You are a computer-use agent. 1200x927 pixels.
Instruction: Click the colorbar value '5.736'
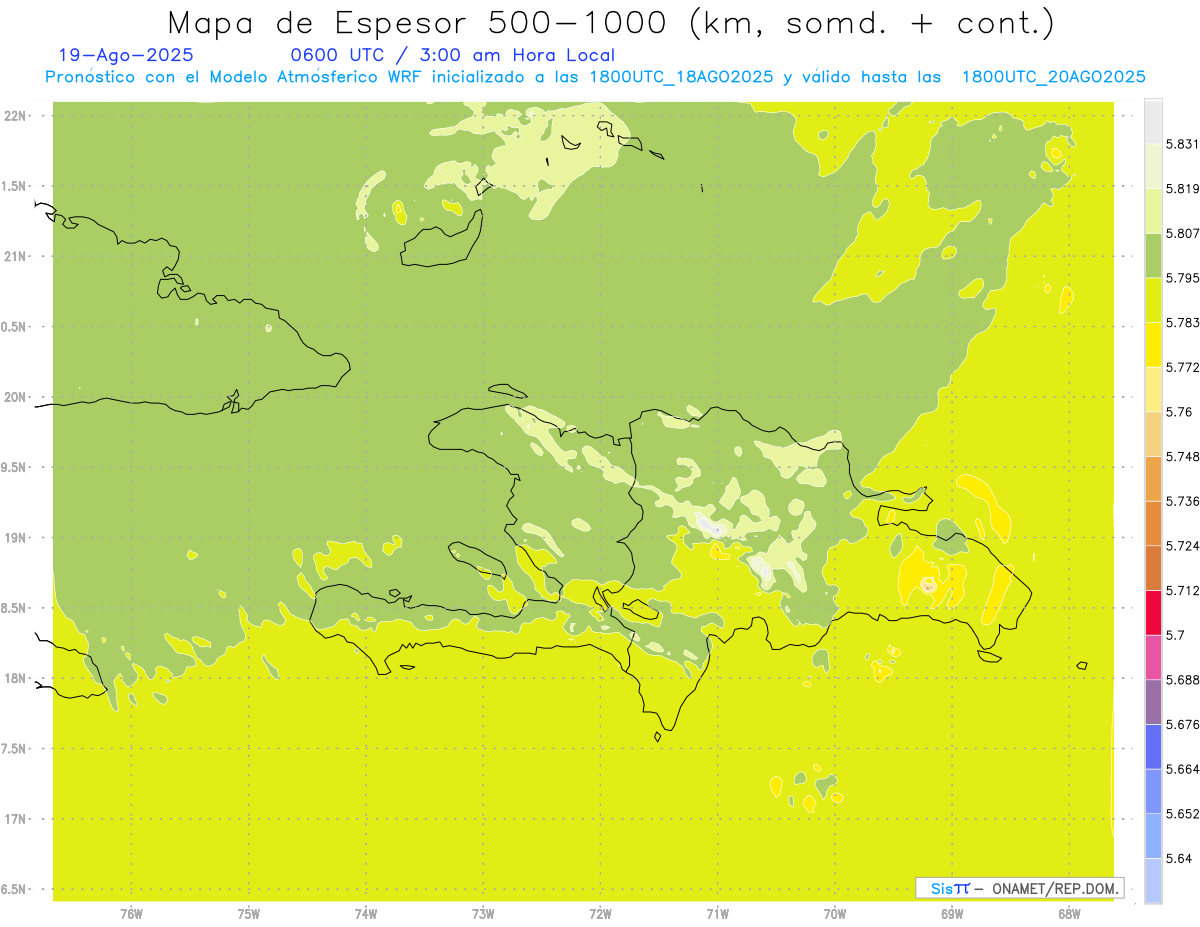point(1182,501)
